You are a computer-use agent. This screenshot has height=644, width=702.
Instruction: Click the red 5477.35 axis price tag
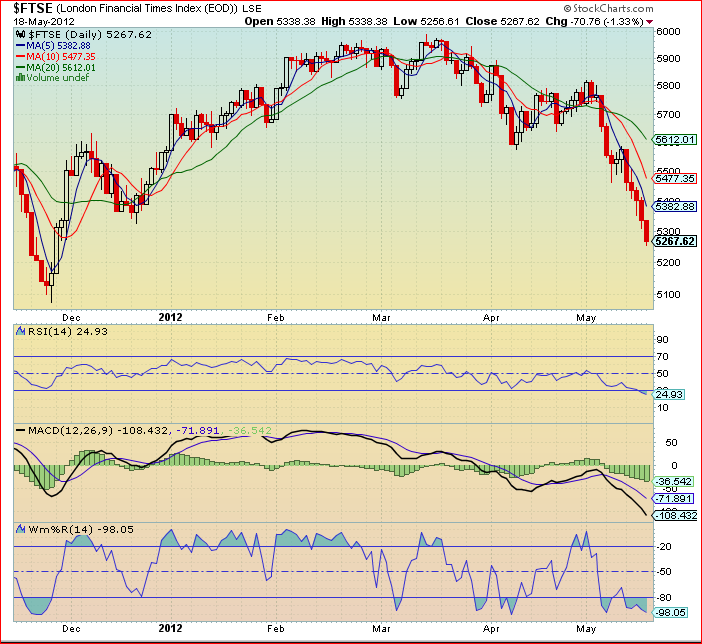point(675,178)
